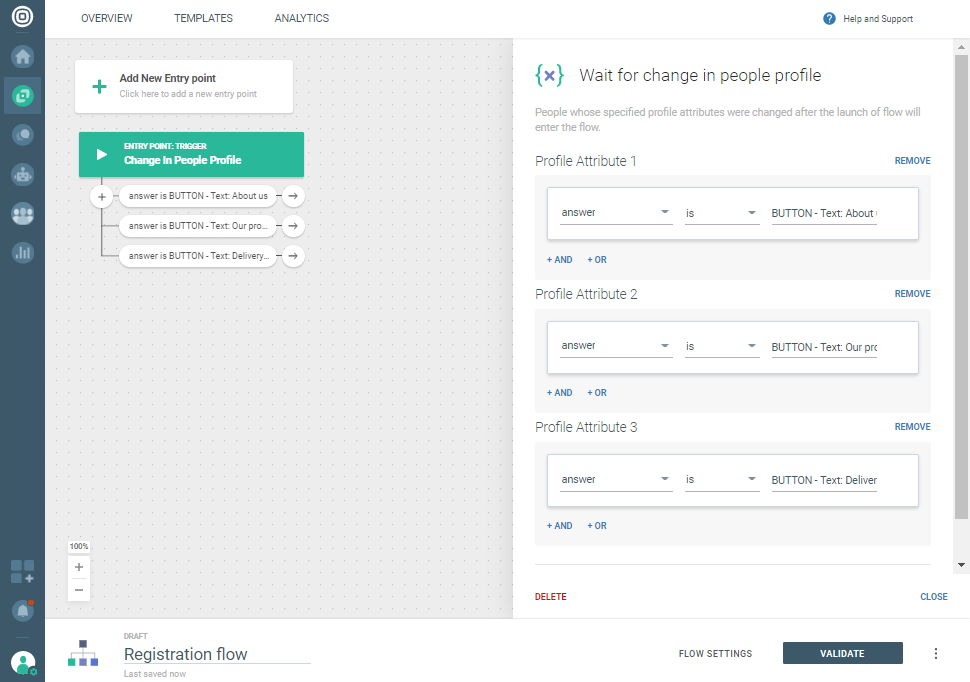Click the play icon on Change In People Profile

point(102,154)
